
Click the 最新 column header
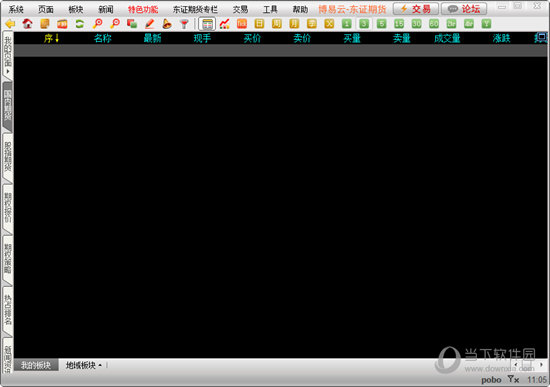click(x=152, y=38)
